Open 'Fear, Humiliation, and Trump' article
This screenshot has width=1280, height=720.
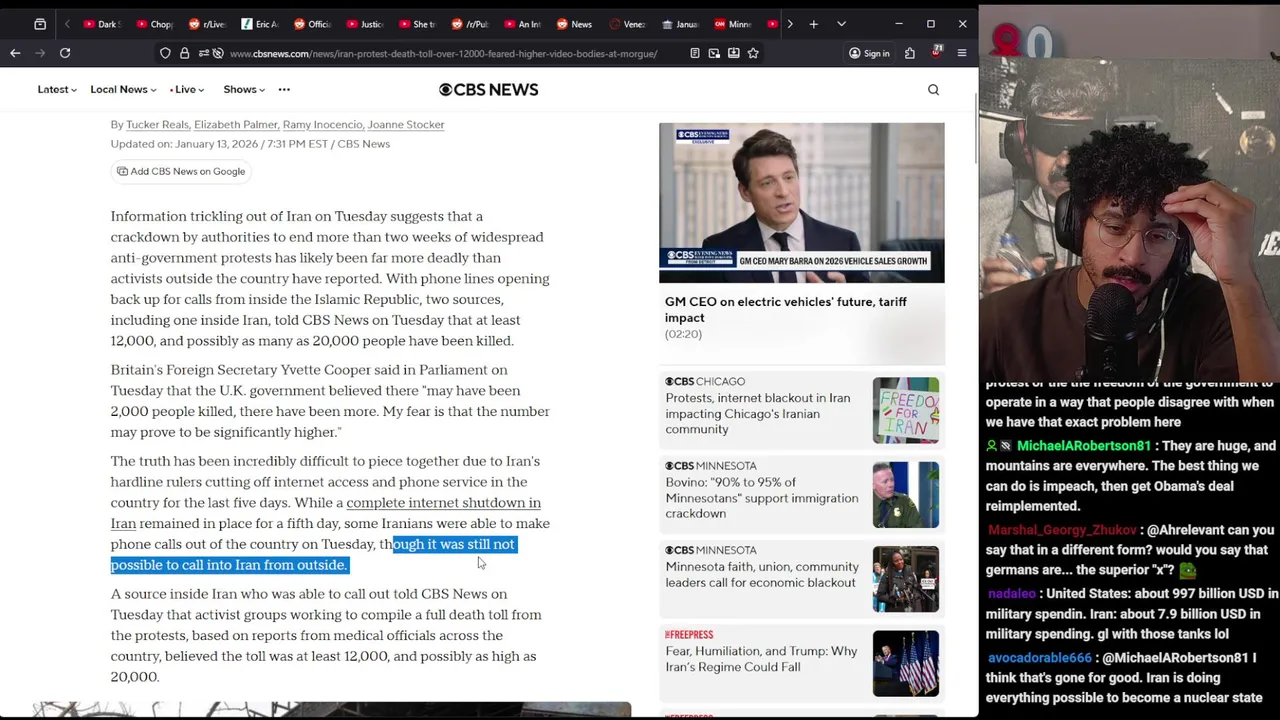[x=761, y=659]
